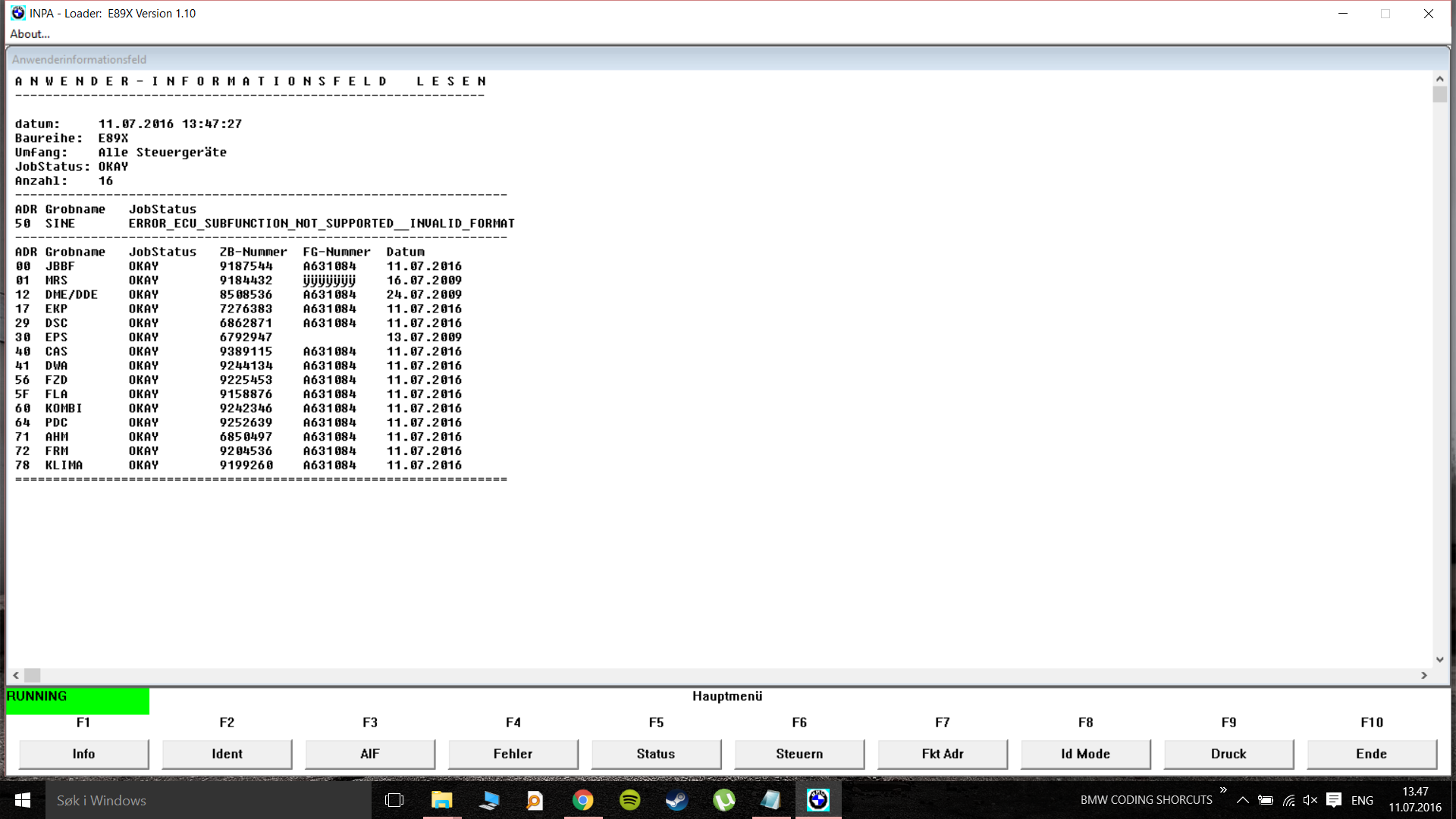
Task: Open Spotify from the taskbar
Action: coord(629,800)
